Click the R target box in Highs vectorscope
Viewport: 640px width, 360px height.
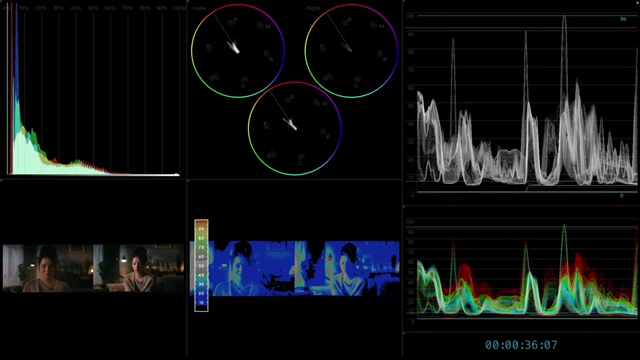click(346, 22)
